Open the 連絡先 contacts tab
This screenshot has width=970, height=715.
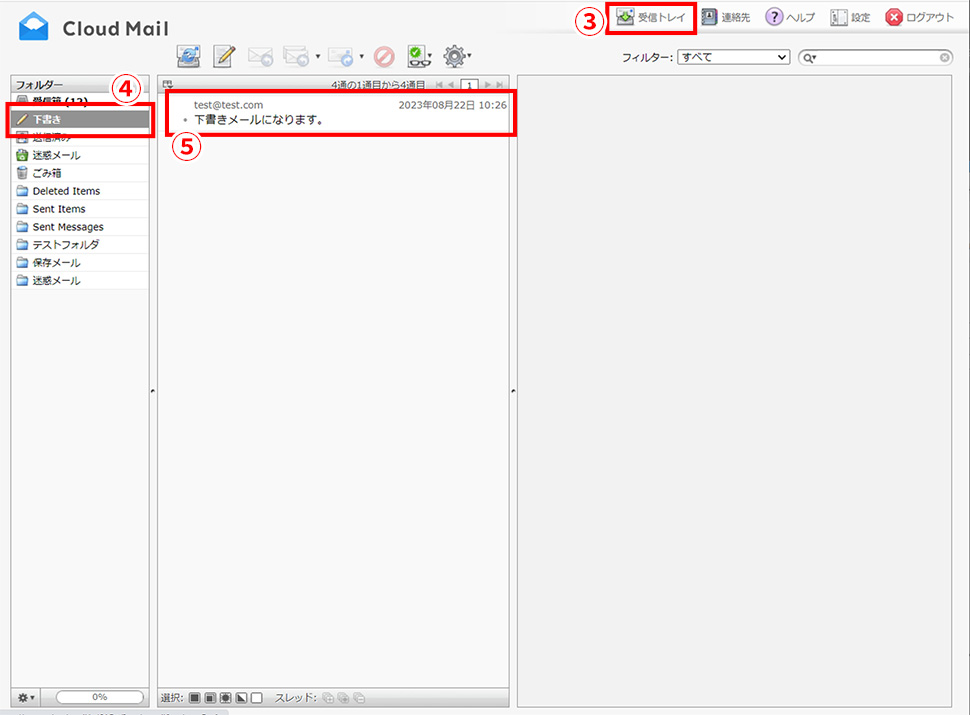pos(726,18)
